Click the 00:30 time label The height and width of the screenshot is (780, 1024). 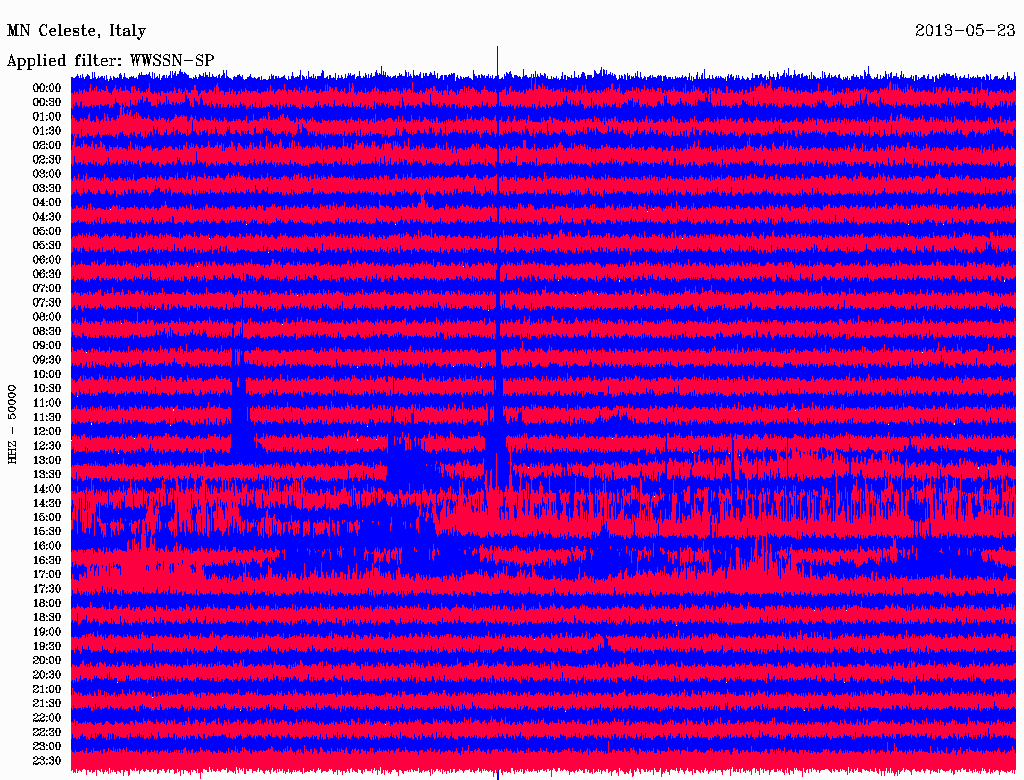47,102
